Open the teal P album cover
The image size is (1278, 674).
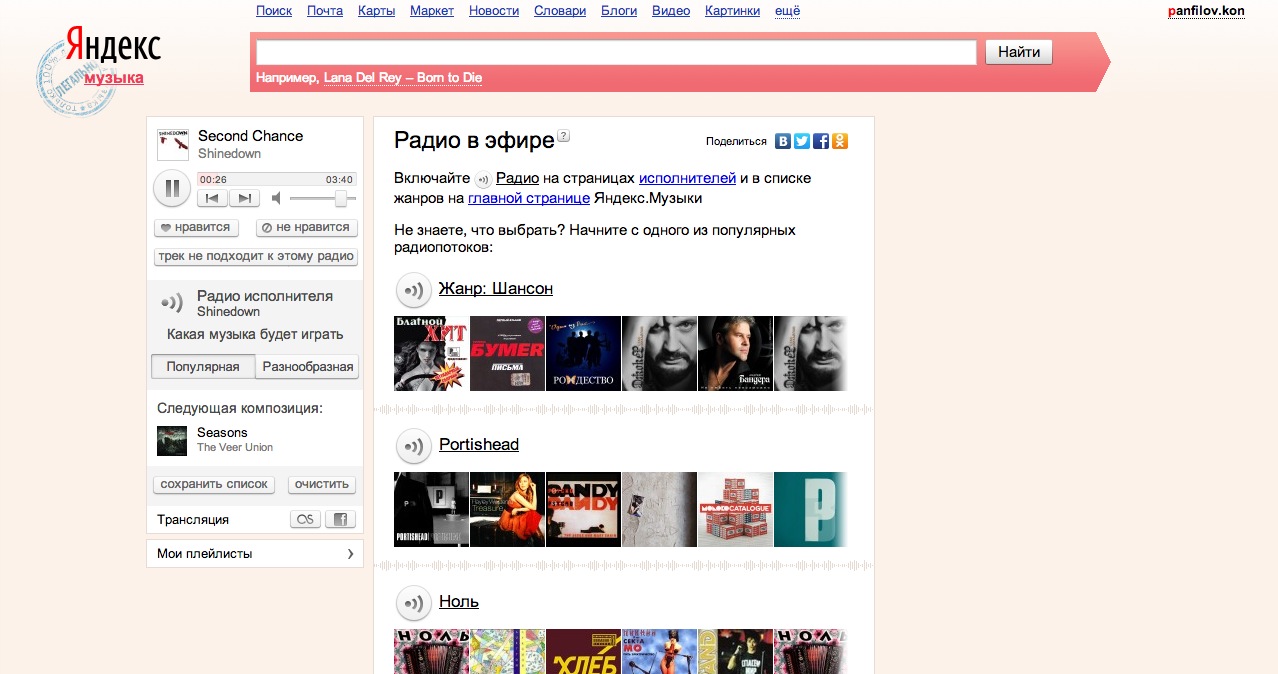(x=811, y=509)
